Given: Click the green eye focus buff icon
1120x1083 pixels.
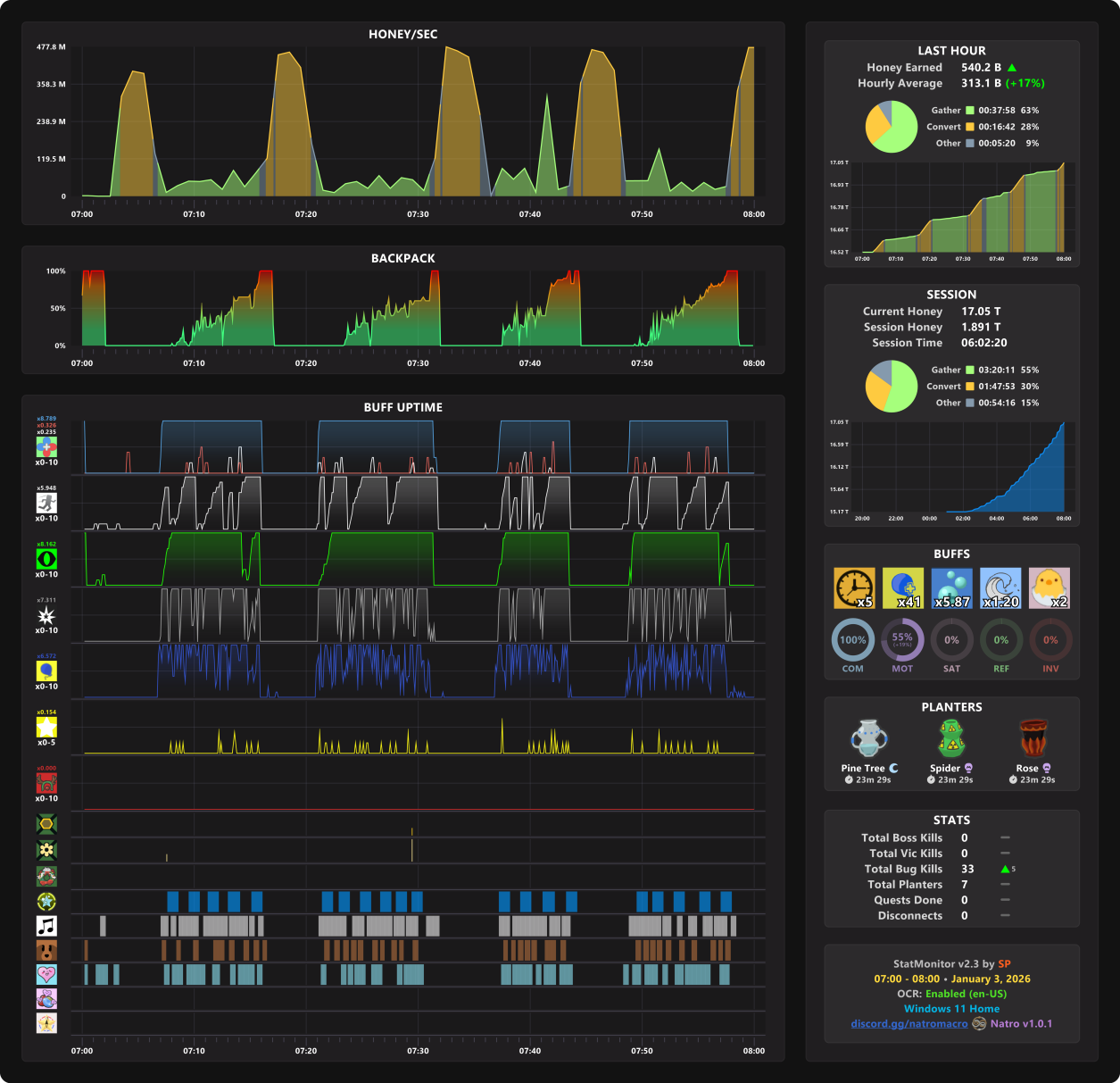Looking at the screenshot, I should tap(46, 559).
